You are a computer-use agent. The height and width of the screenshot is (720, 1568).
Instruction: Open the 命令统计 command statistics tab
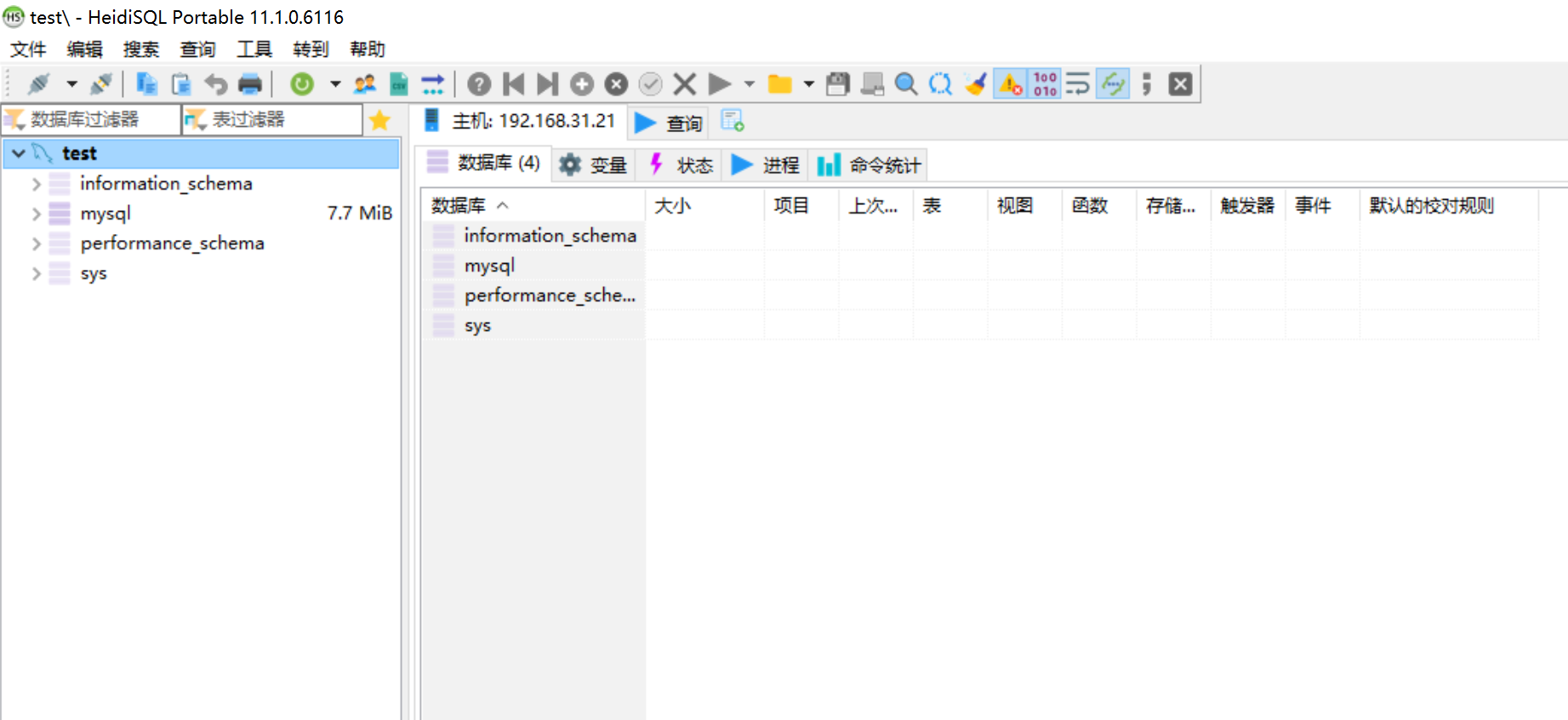coord(869,164)
